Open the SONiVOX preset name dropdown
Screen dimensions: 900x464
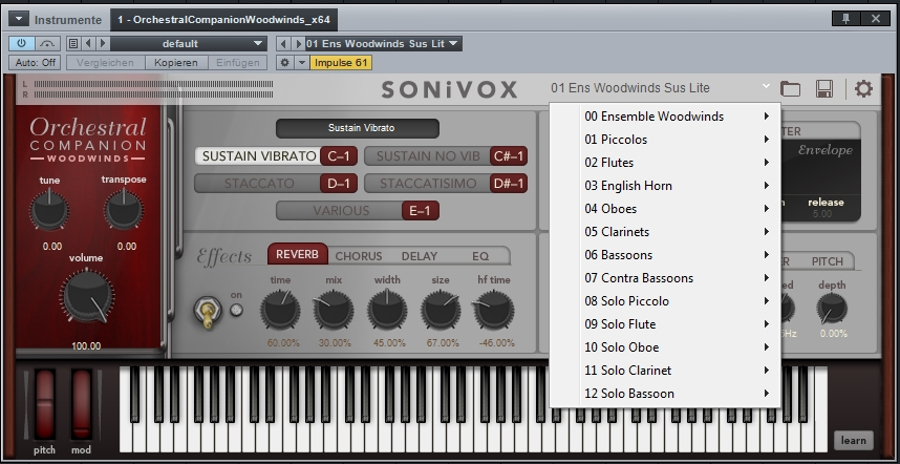click(660, 88)
